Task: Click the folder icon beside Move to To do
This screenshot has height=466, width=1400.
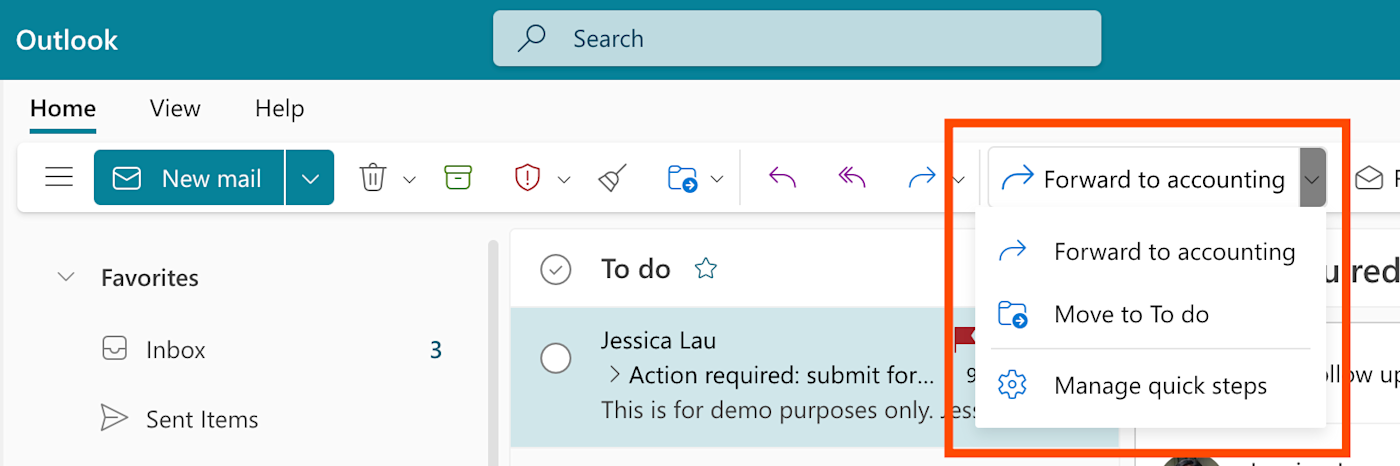Action: point(1013,314)
